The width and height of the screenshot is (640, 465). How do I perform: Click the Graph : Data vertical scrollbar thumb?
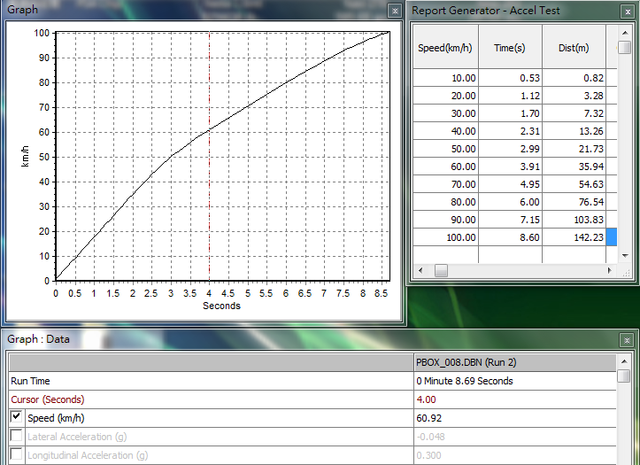coord(624,376)
